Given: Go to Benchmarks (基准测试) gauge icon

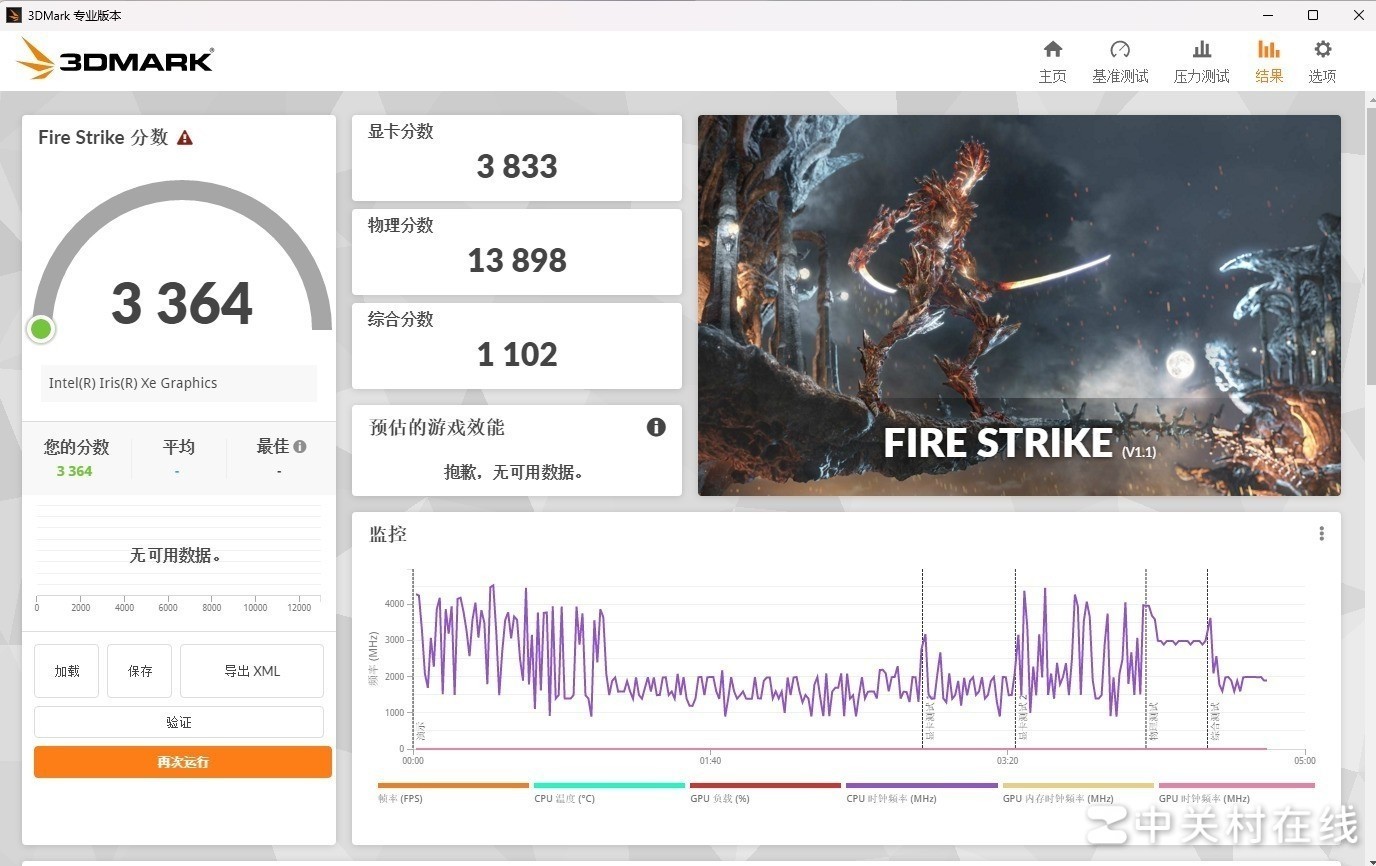Looking at the screenshot, I should click(1119, 50).
